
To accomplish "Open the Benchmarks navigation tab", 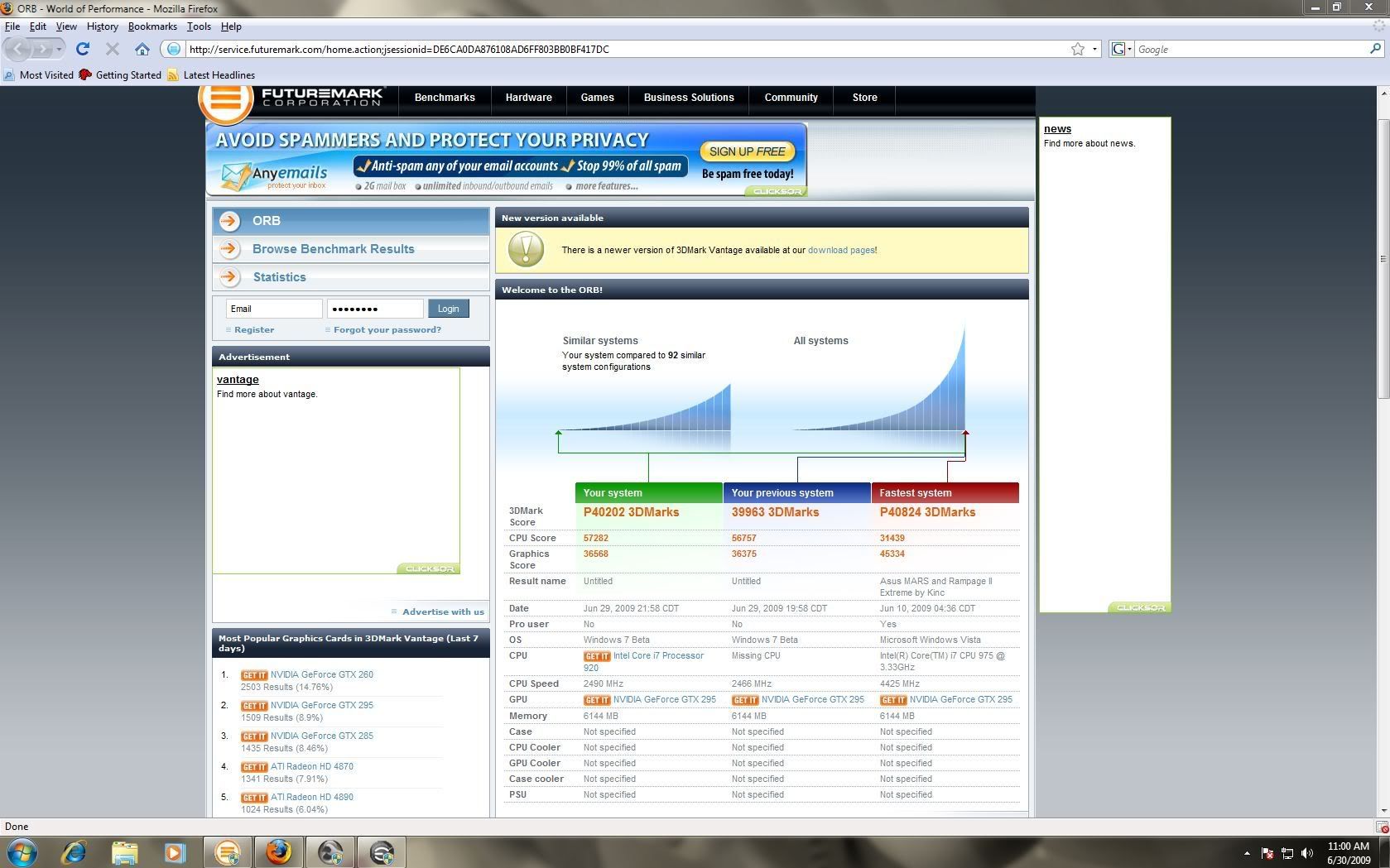I will coord(445,98).
